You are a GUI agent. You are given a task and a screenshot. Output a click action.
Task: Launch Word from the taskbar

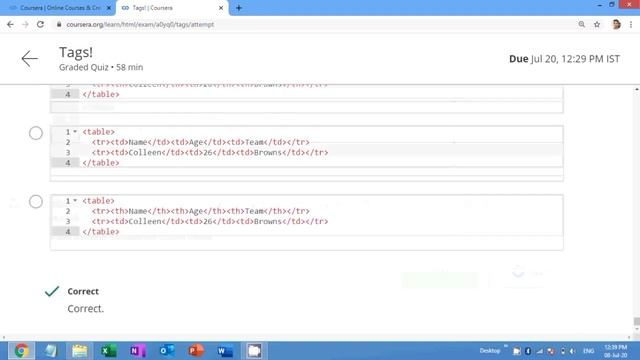(x=225, y=351)
